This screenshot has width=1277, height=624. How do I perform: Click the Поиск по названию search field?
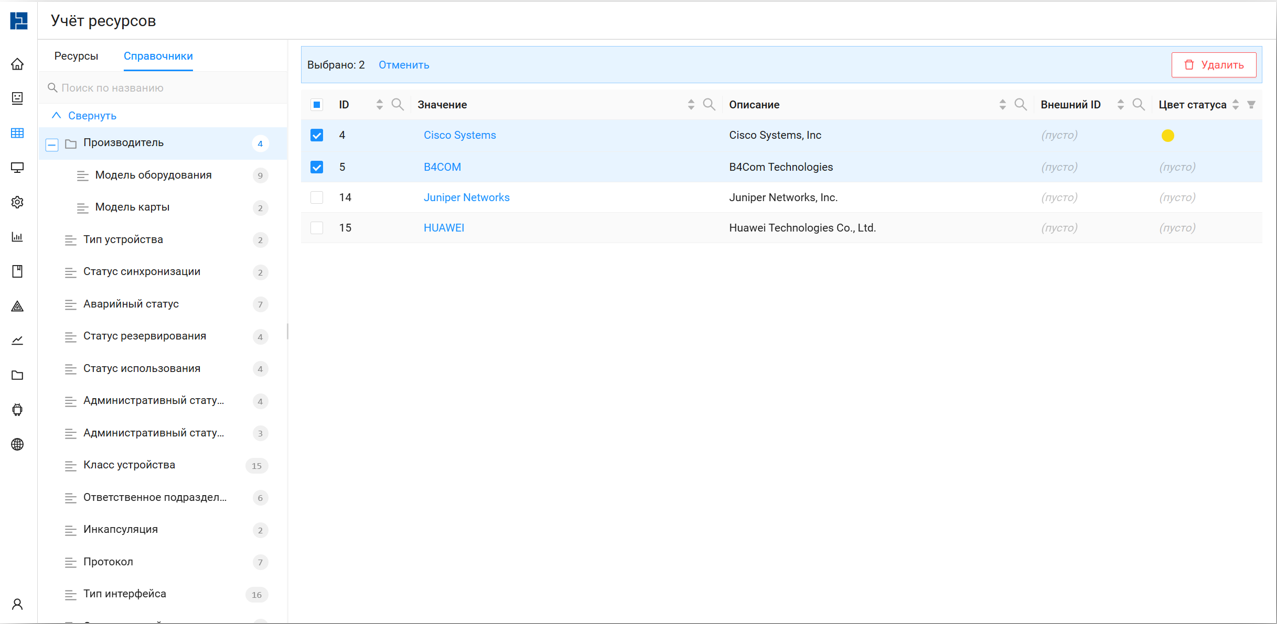tap(165, 88)
